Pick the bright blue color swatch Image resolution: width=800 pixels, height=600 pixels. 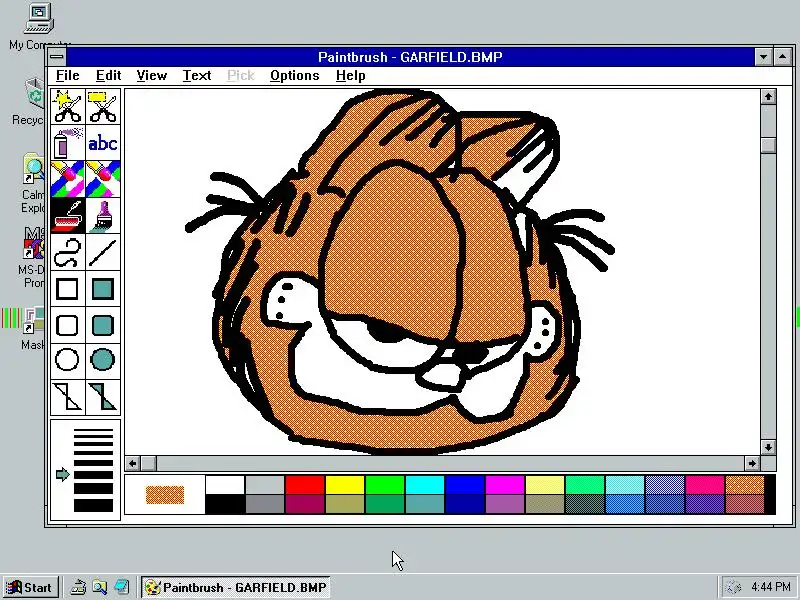pyautogui.click(x=465, y=485)
